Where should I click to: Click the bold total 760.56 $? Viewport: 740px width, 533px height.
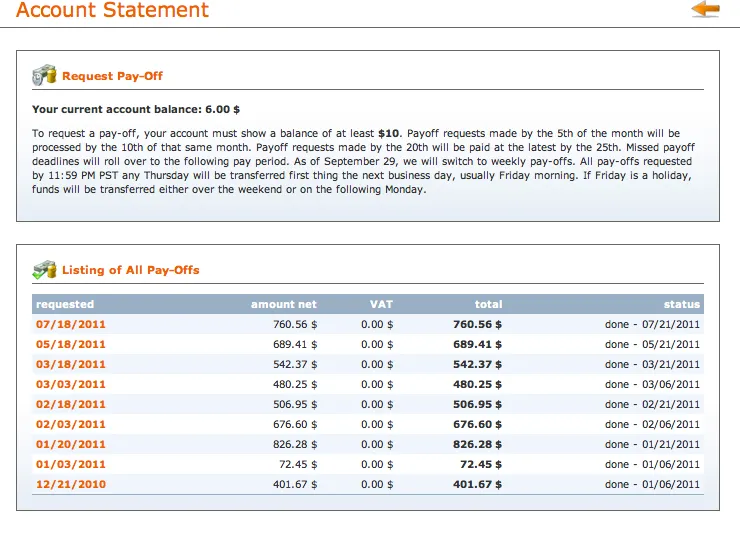click(478, 324)
